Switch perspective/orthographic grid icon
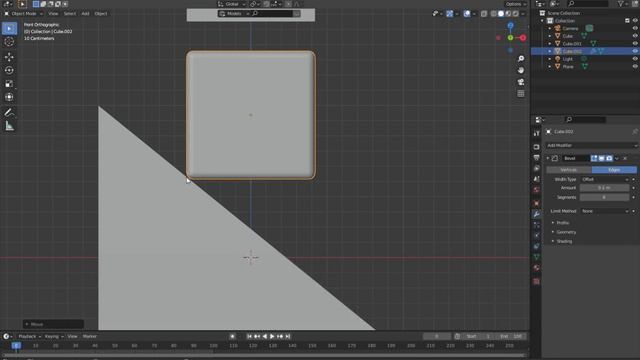Viewport: 640px width, 360px height. (521, 93)
